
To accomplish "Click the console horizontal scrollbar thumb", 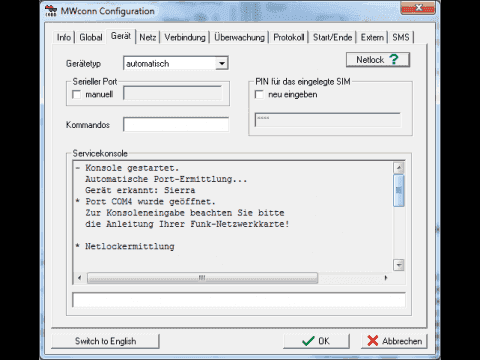I will [202, 278].
